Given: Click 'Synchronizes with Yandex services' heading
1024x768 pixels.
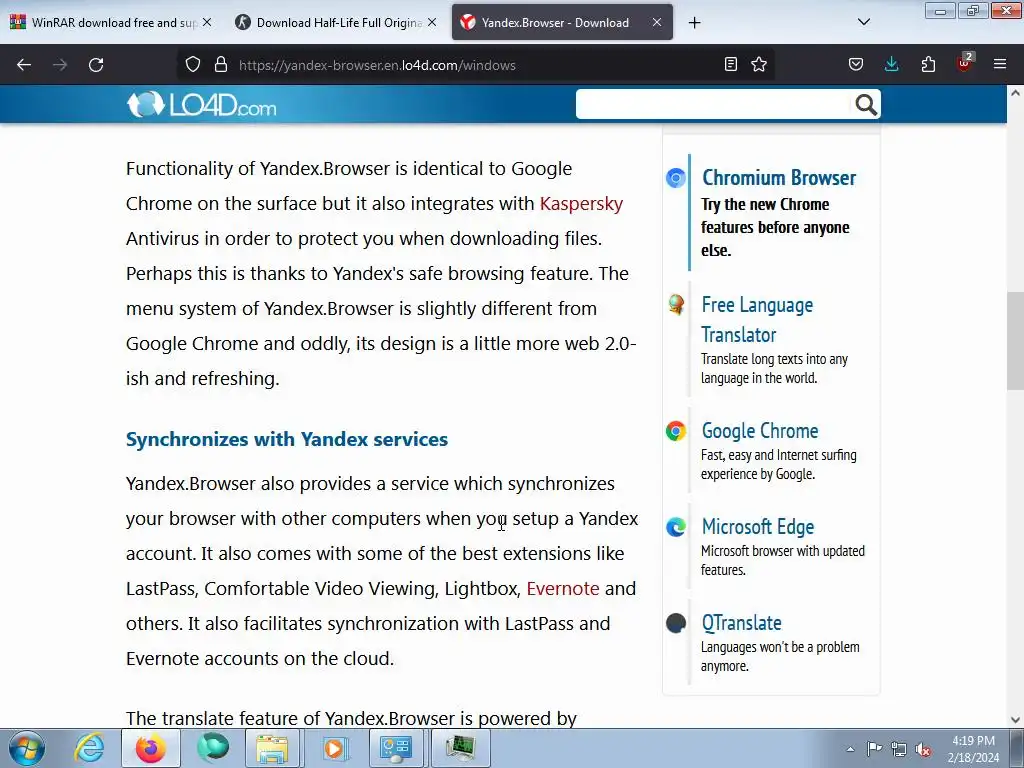Looking at the screenshot, I should 287,440.
